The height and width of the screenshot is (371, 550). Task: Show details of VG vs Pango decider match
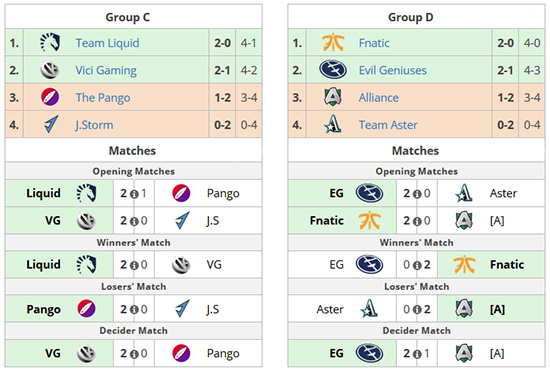point(134,354)
